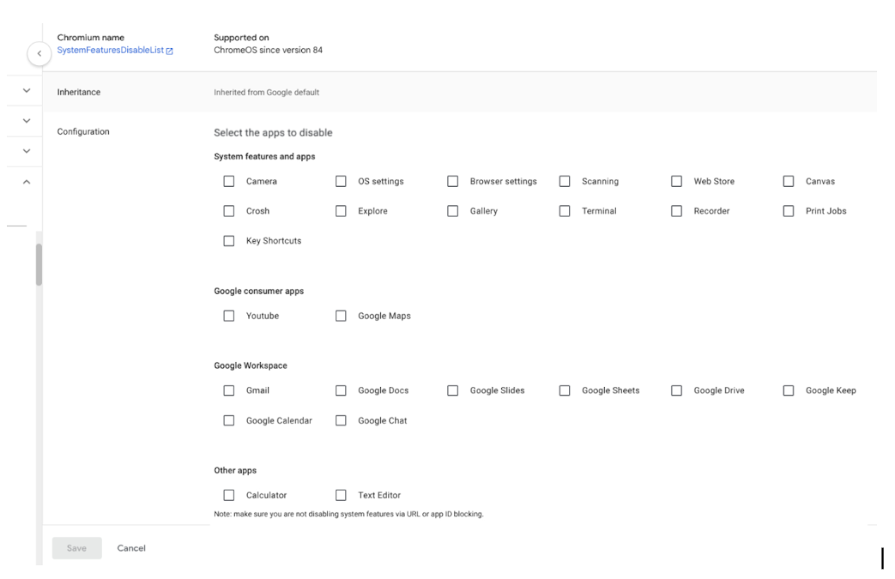895x579 pixels.
Task: Toggle the Gallery checkbox
Action: coord(453,211)
